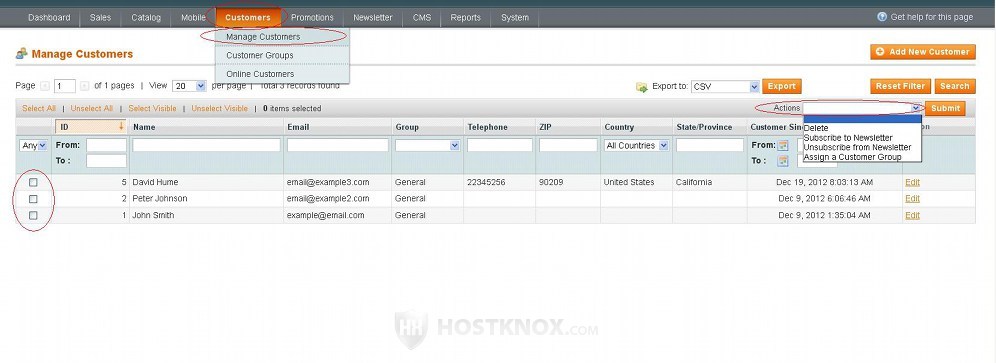
Task: Click the Select All link
Action: (x=39, y=109)
